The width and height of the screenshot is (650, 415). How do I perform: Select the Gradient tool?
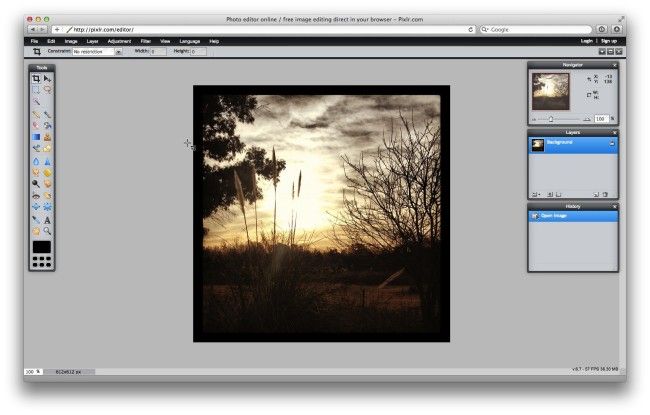click(36, 137)
